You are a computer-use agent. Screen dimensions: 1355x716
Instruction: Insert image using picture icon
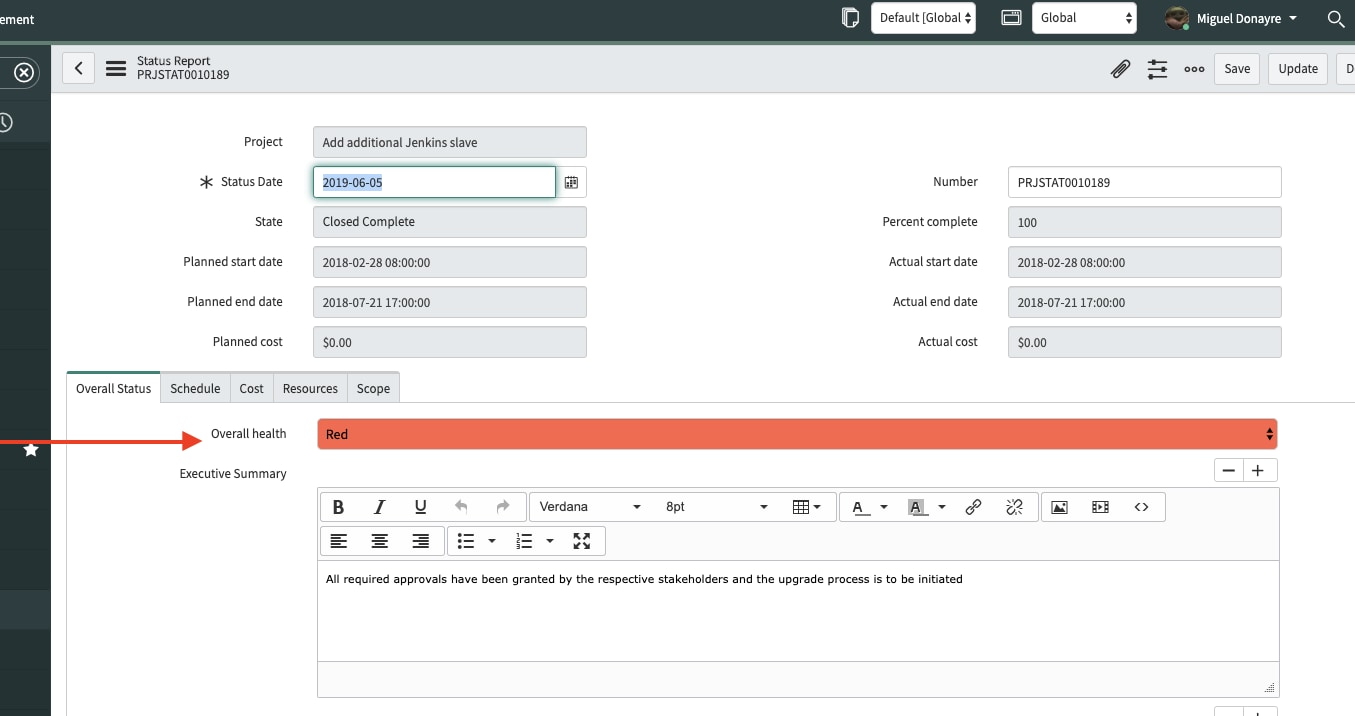pos(1059,507)
